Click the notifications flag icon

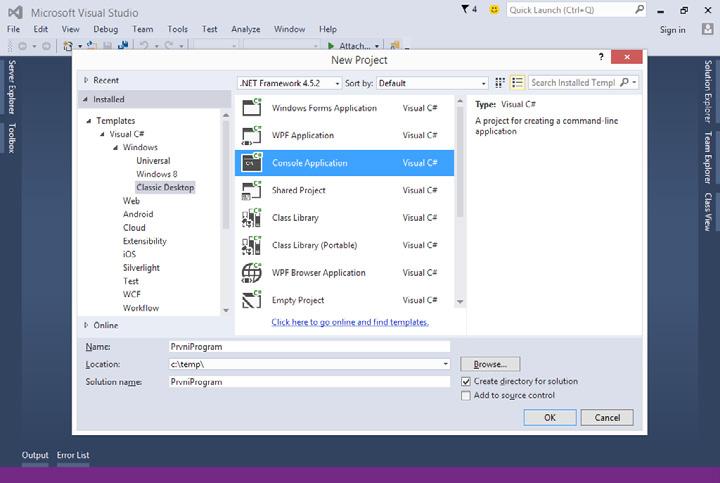[465, 9]
